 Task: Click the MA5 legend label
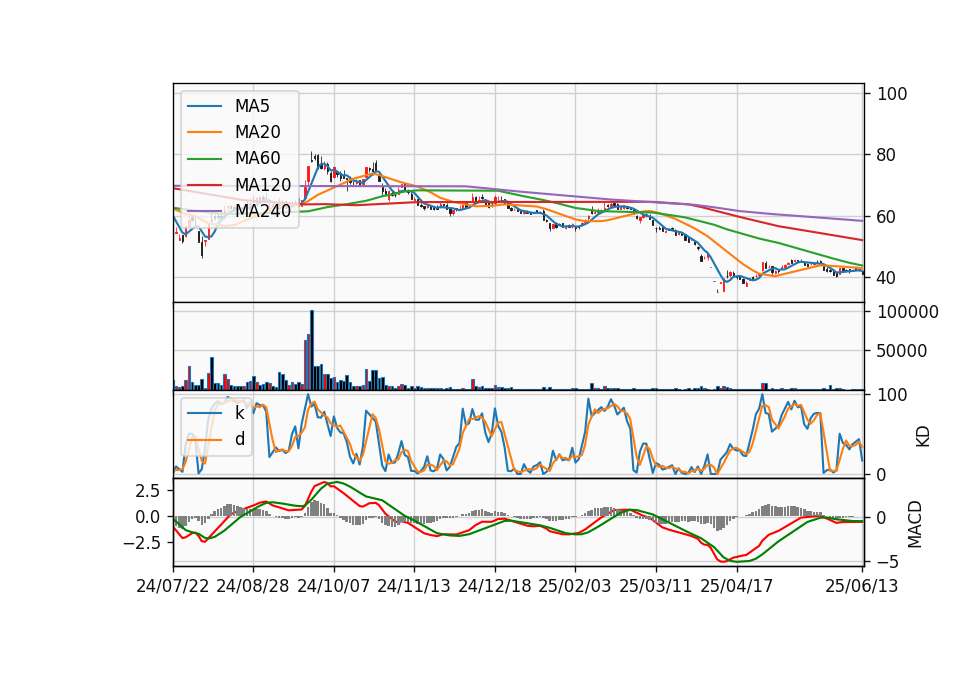[252, 106]
